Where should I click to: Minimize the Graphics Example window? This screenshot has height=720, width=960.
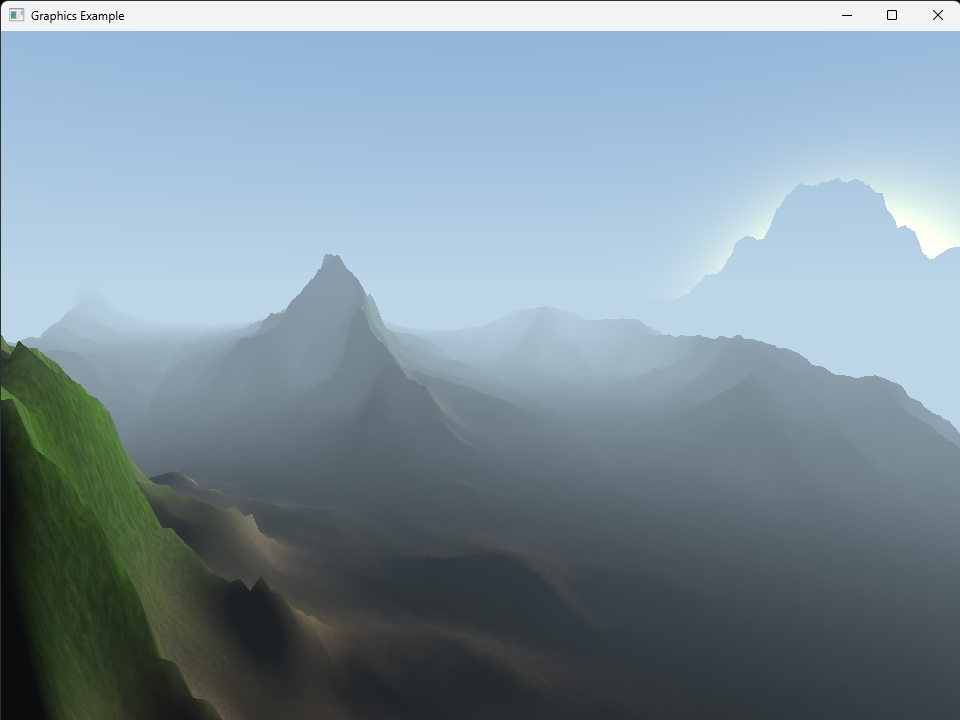pos(846,15)
